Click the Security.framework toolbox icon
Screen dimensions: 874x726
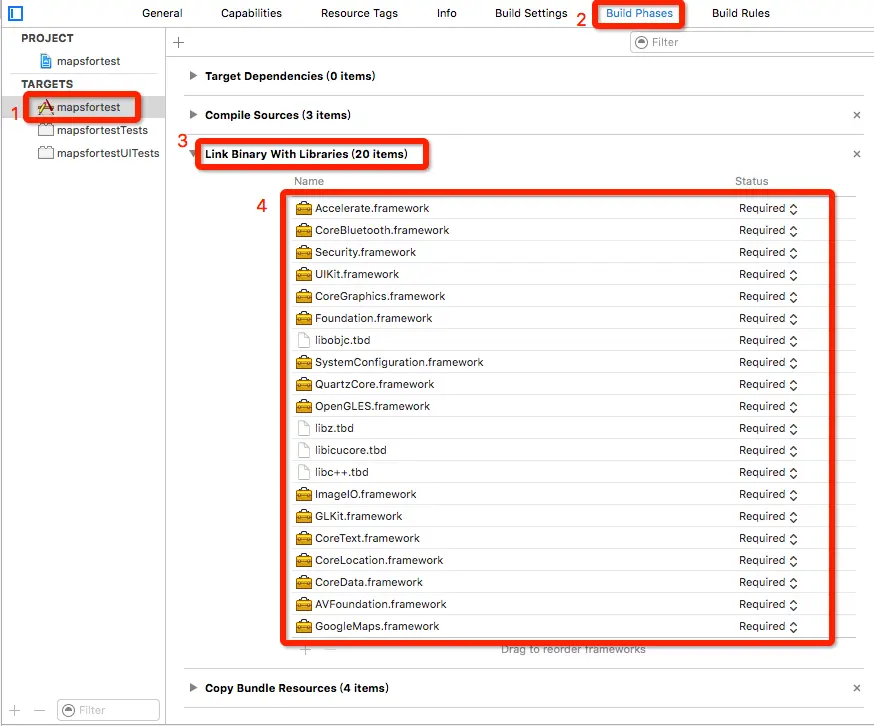(x=304, y=252)
